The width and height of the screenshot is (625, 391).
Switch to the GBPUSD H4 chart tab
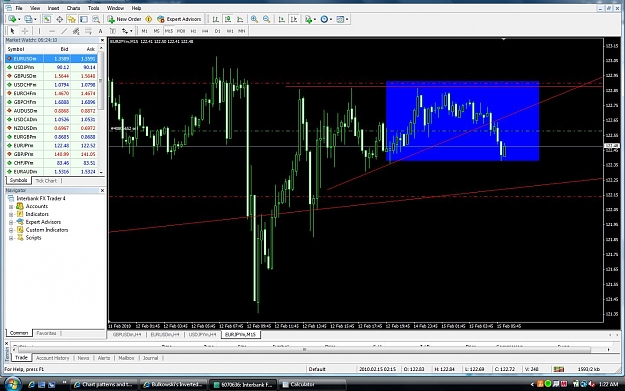pyautogui.click(x=127, y=335)
